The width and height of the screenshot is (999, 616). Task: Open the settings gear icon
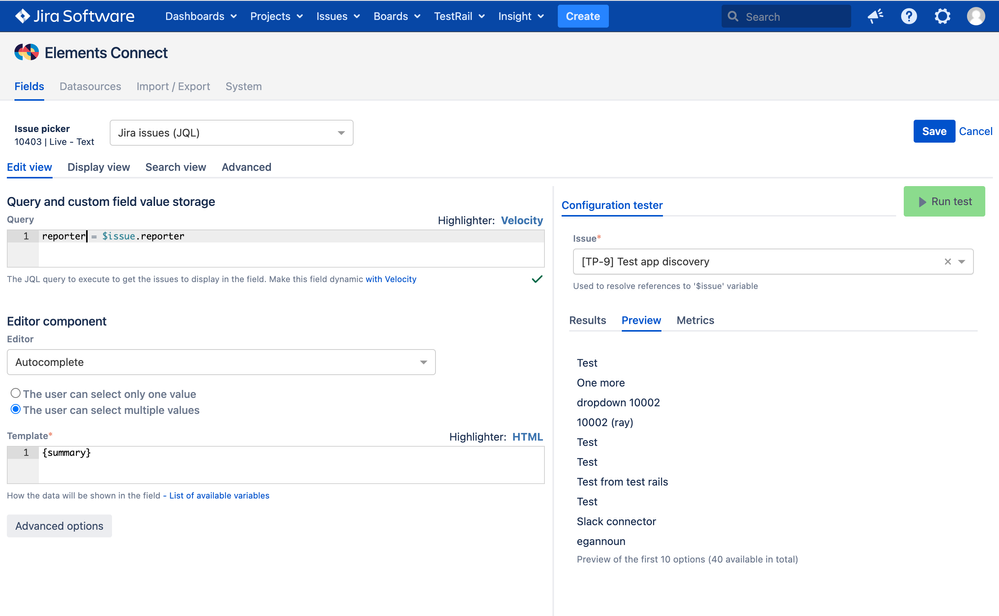coord(942,16)
